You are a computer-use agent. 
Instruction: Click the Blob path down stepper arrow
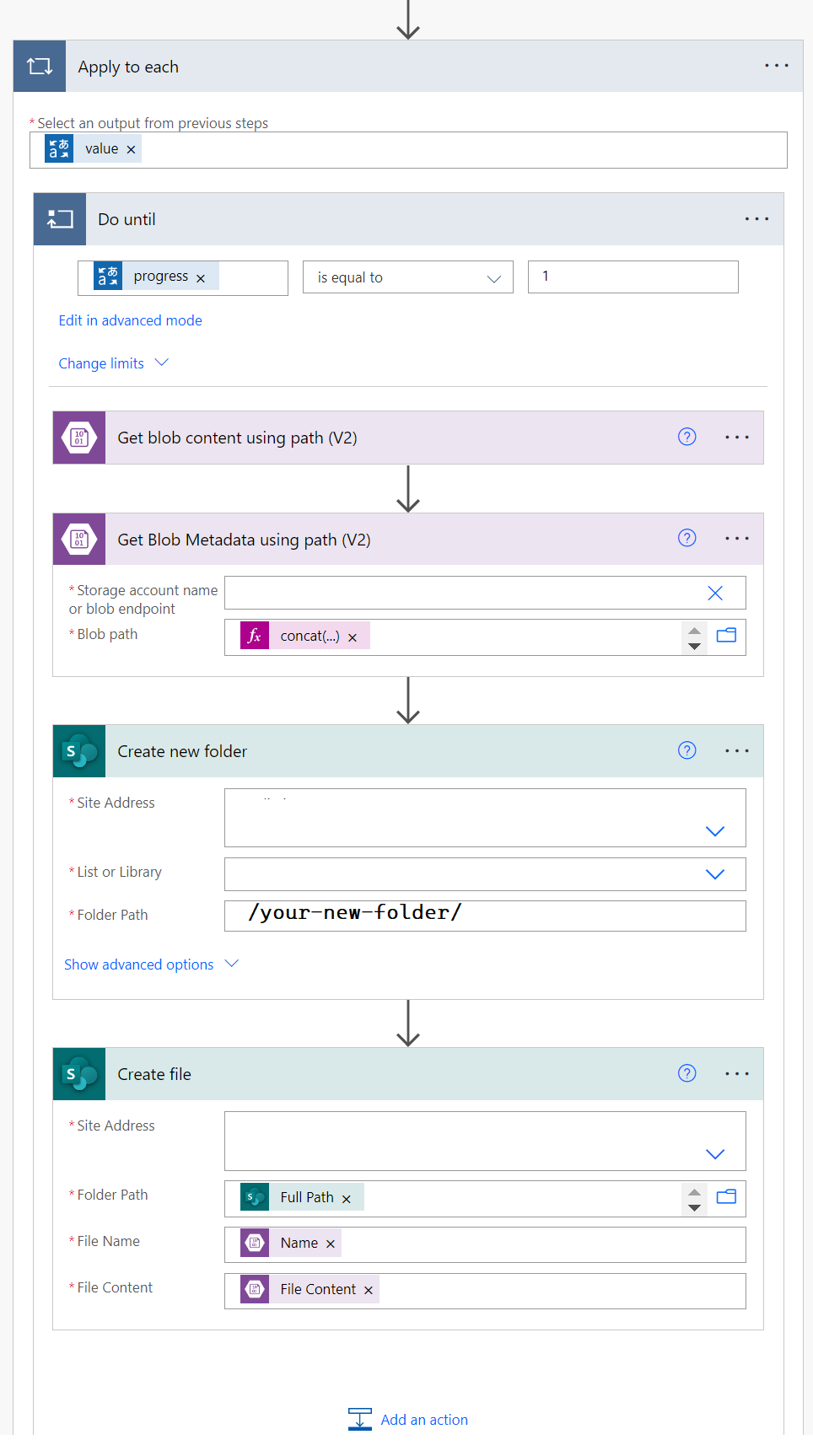[694, 646]
